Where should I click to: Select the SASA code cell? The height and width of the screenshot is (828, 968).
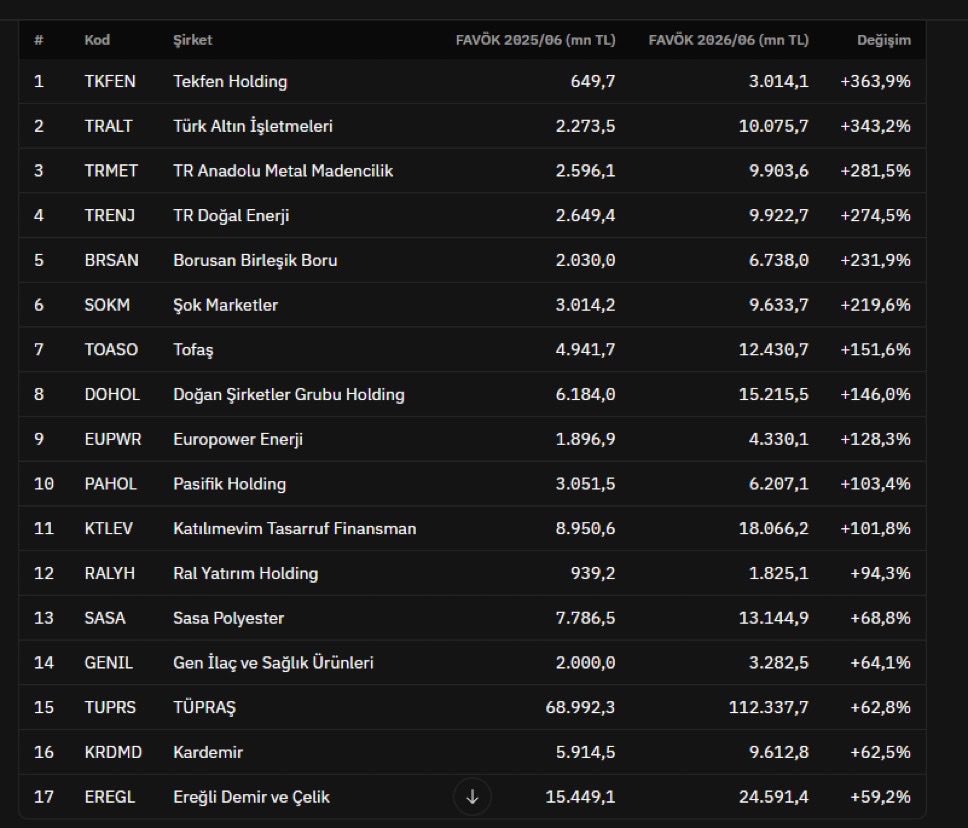pyautogui.click(x=105, y=618)
